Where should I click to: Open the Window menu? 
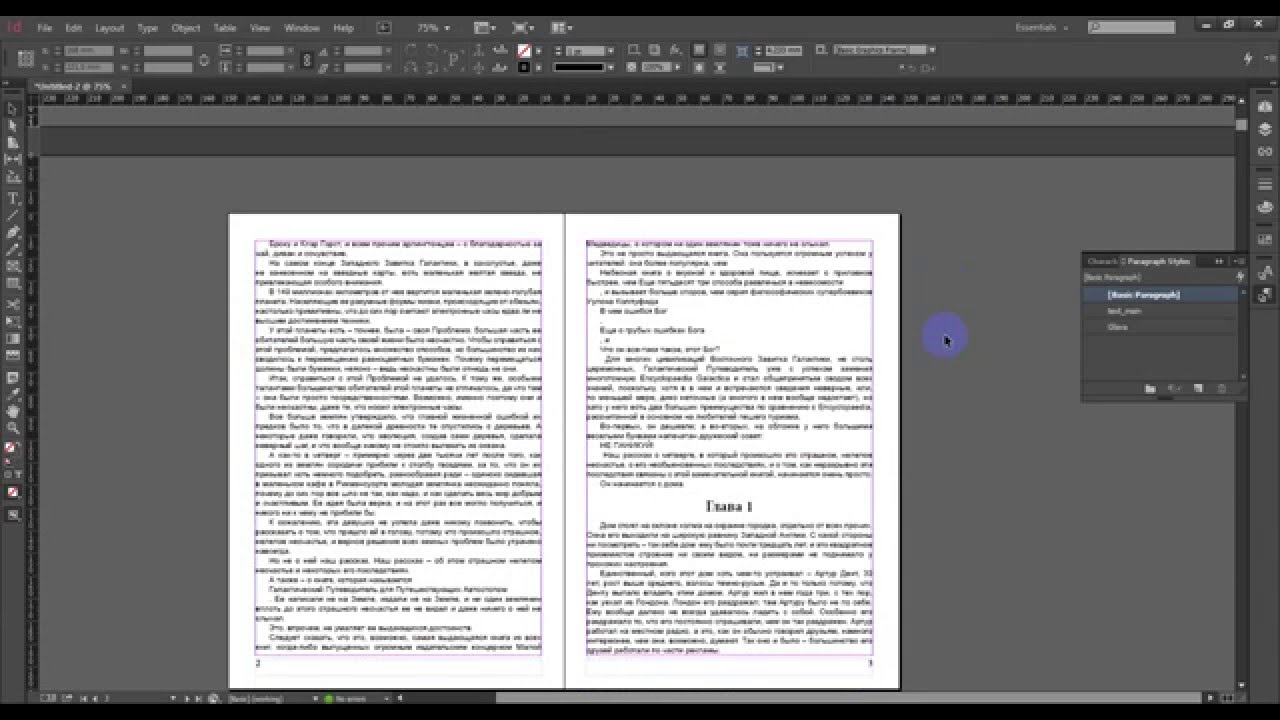tap(302, 28)
